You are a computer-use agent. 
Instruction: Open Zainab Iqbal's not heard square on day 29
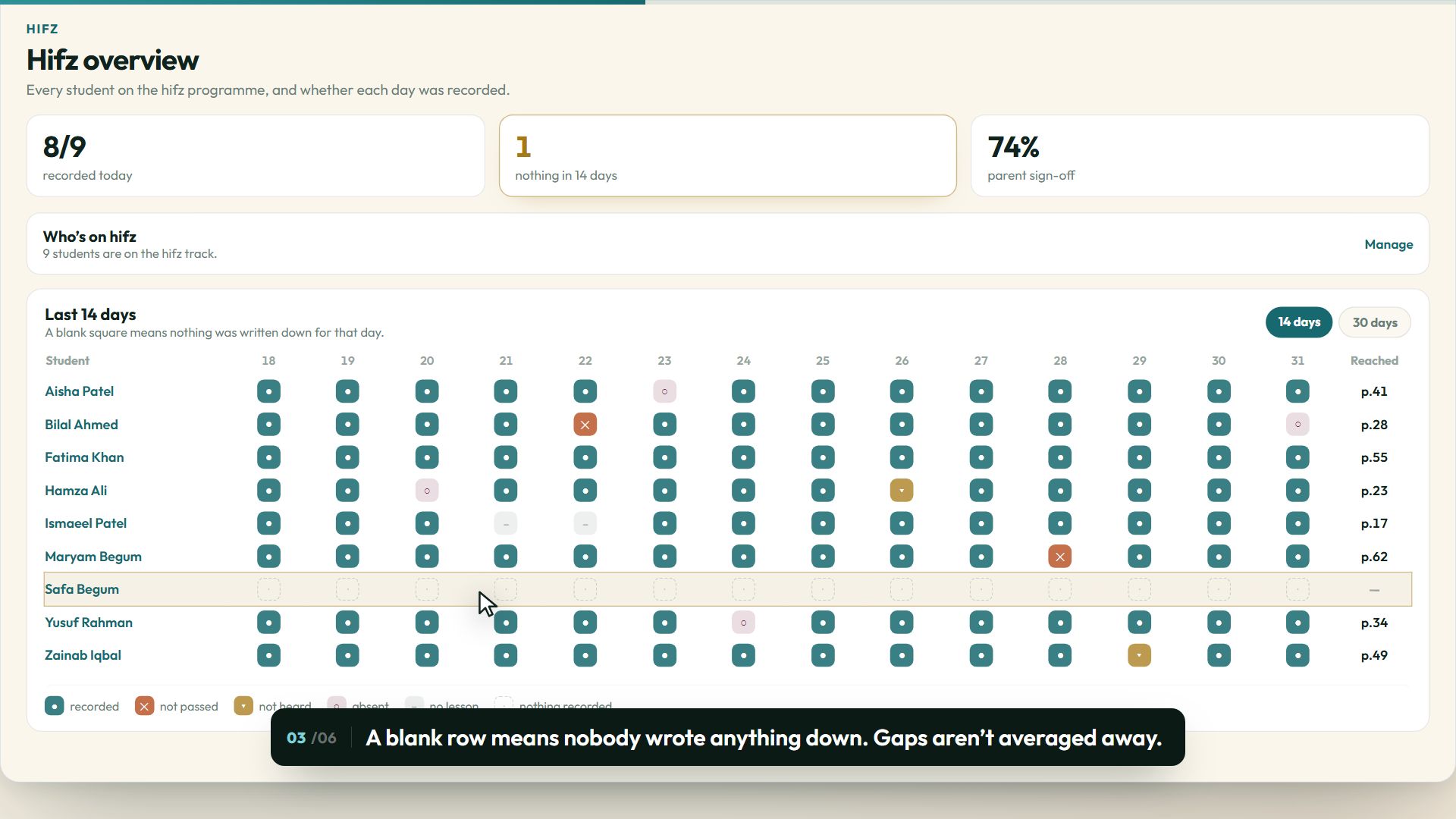[x=1139, y=655]
